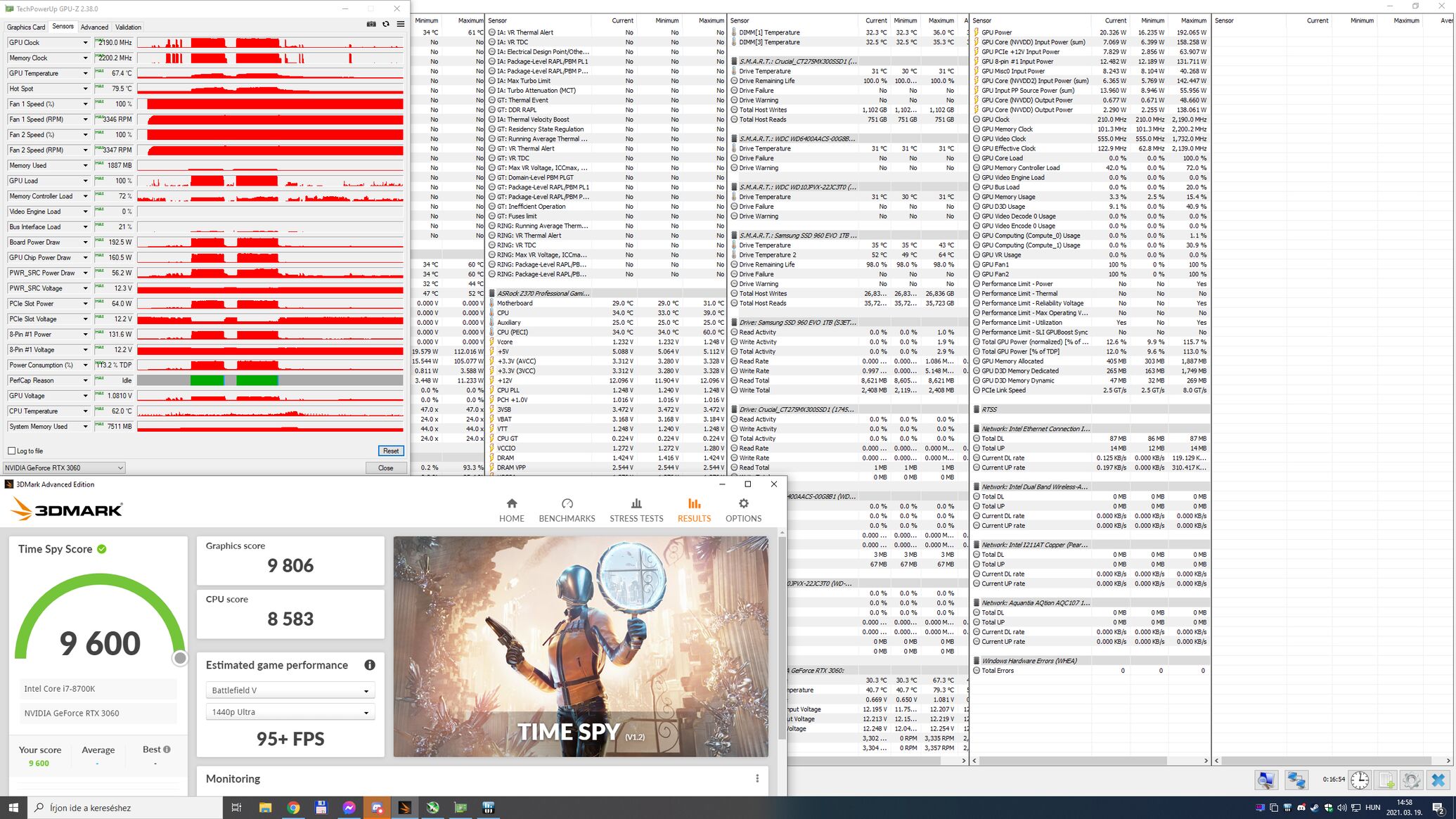Select the GPU Power row in HWiNFO

pos(1090,32)
